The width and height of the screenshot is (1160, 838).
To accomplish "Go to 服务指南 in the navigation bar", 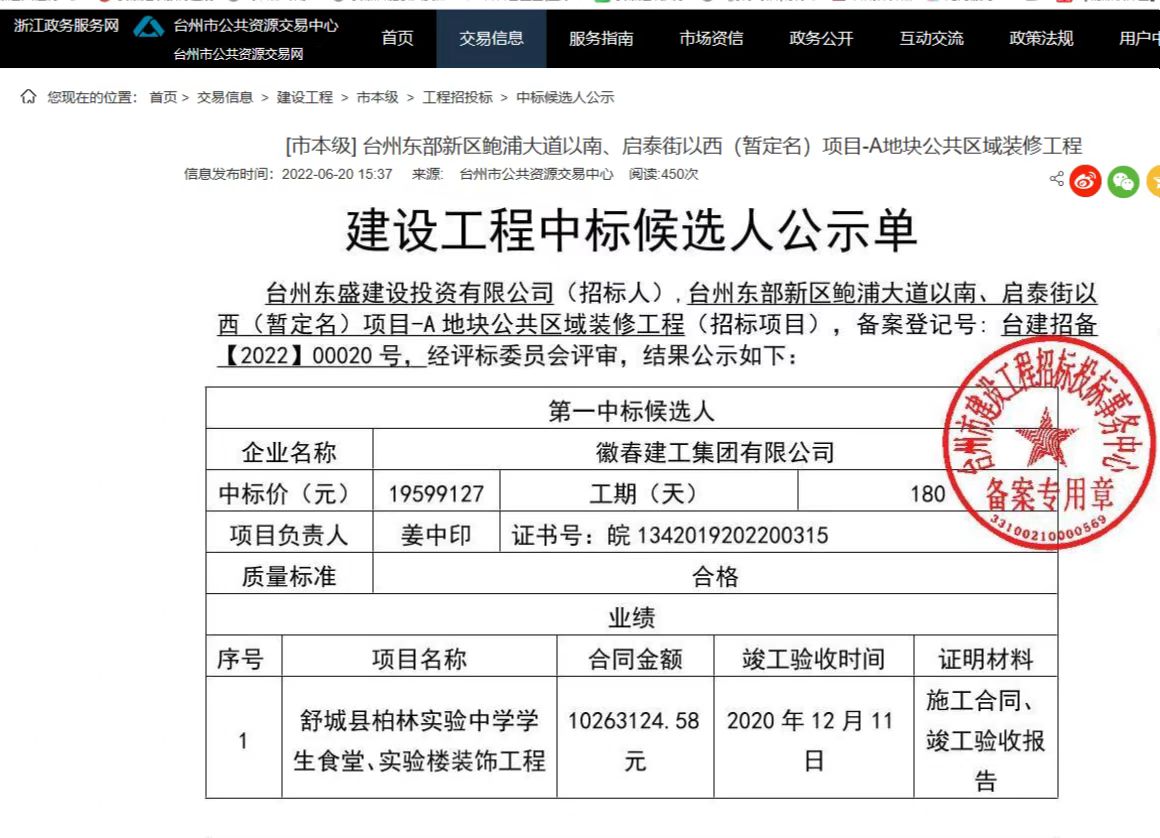I will (601, 38).
